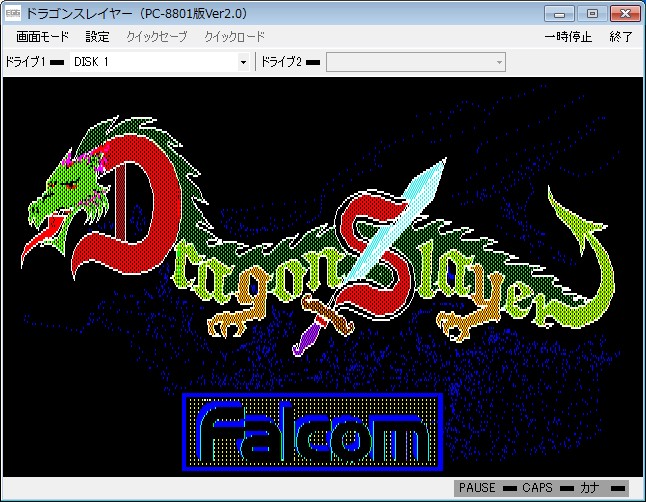
Task: Click 一時停止 to pause emulation
Action: (x=568, y=37)
